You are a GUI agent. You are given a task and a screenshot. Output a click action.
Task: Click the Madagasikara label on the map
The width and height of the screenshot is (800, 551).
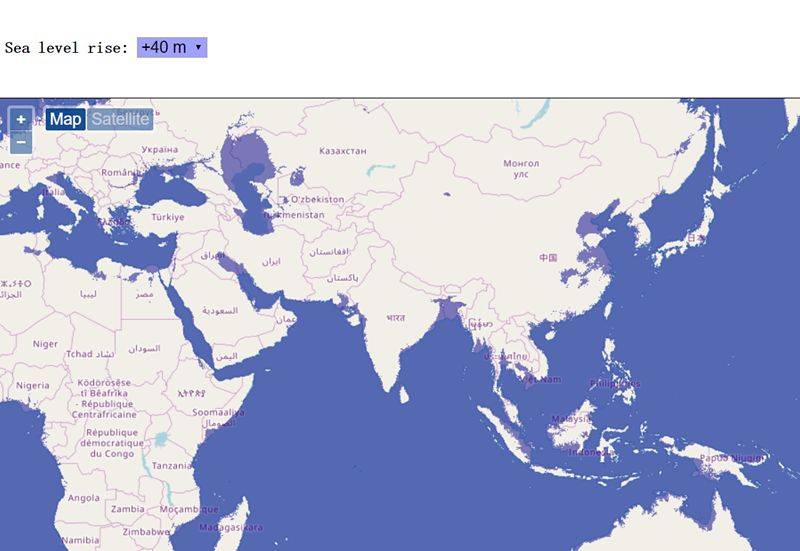click(x=231, y=527)
